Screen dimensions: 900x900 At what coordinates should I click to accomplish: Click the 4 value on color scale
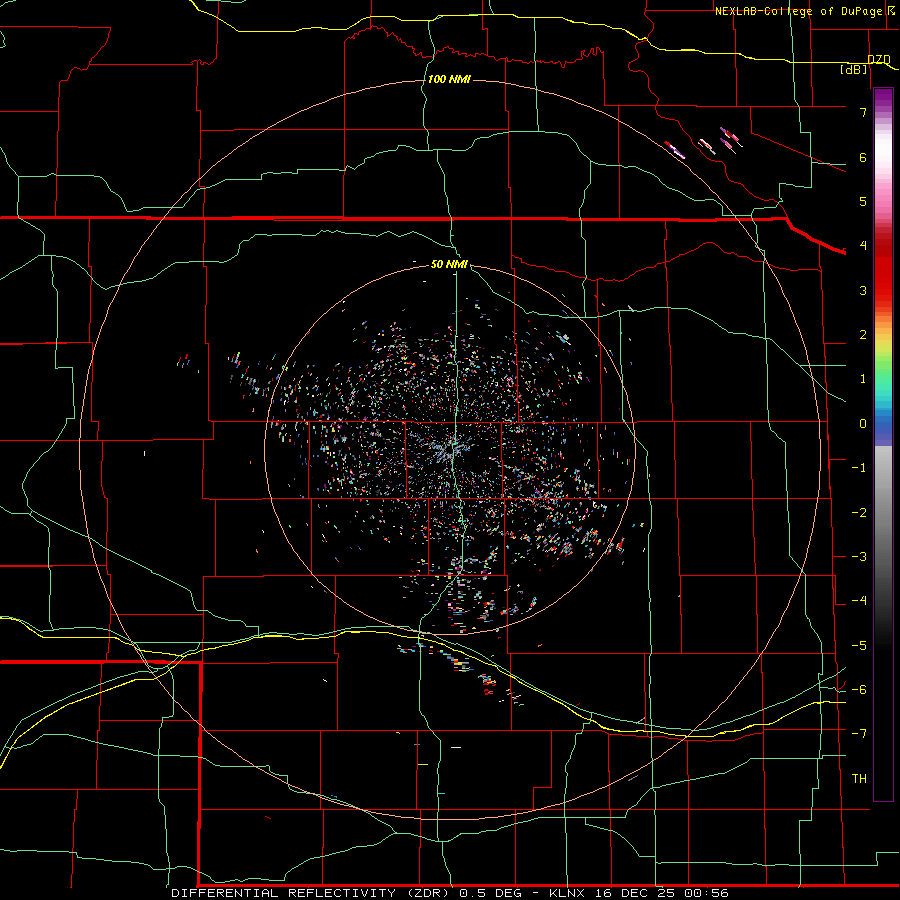click(863, 246)
